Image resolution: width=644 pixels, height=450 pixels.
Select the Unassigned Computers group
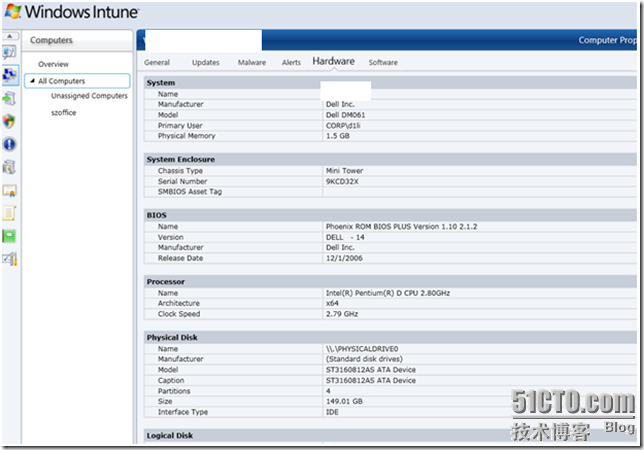[x=89, y=96]
